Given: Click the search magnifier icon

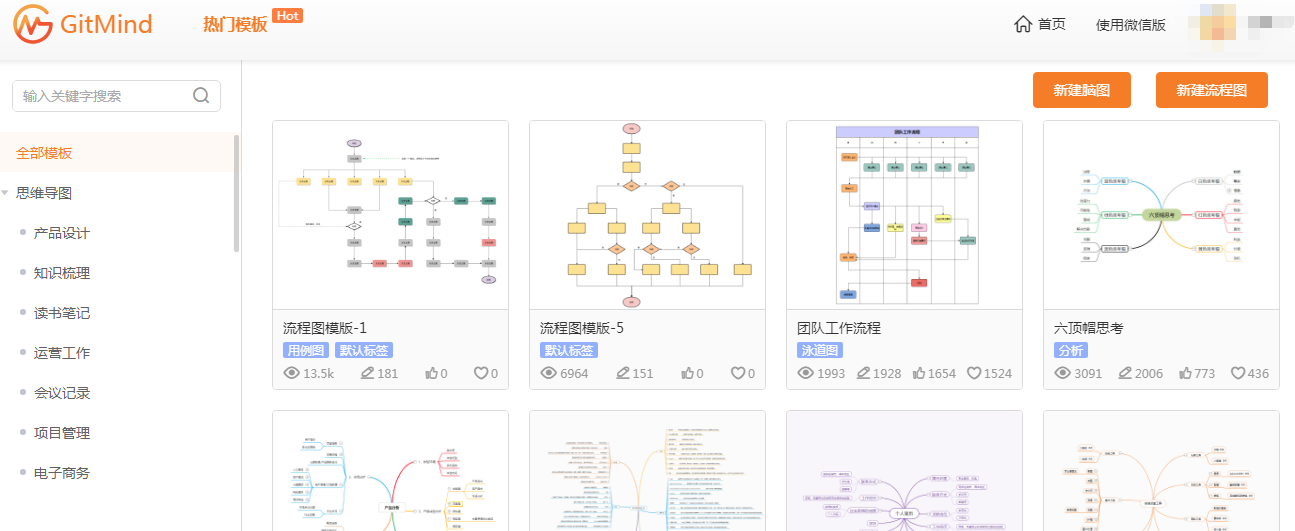Looking at the screenshot, I should 201,96.
